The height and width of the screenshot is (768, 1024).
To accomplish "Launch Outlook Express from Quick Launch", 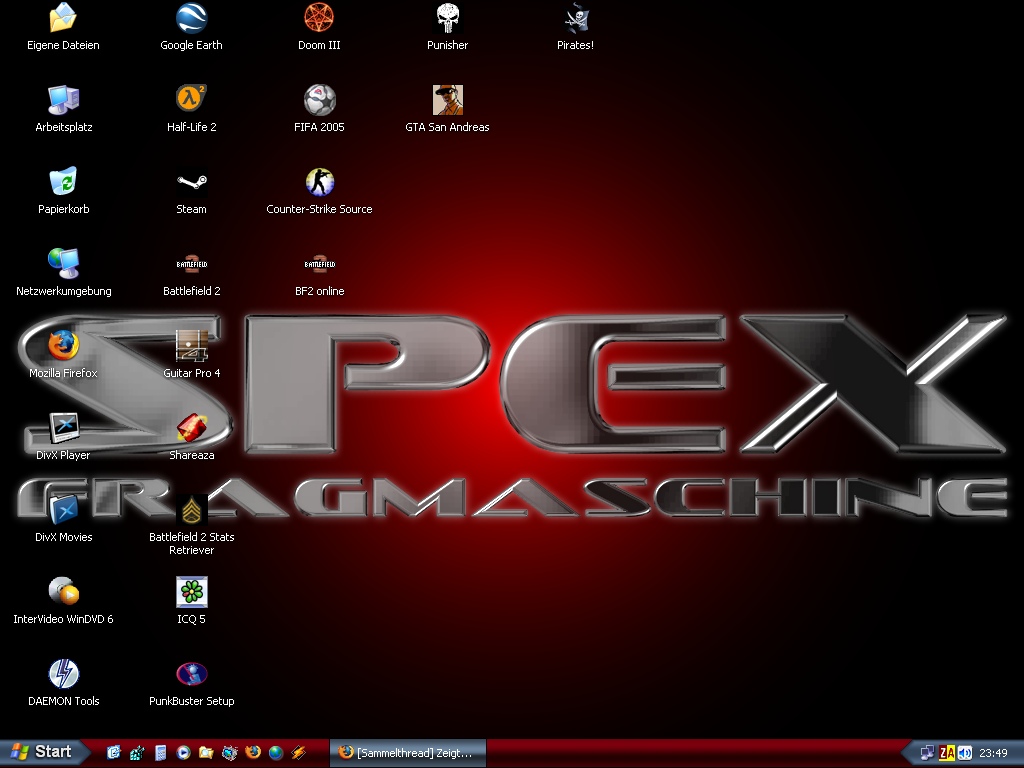I will (x=114, y=753).
